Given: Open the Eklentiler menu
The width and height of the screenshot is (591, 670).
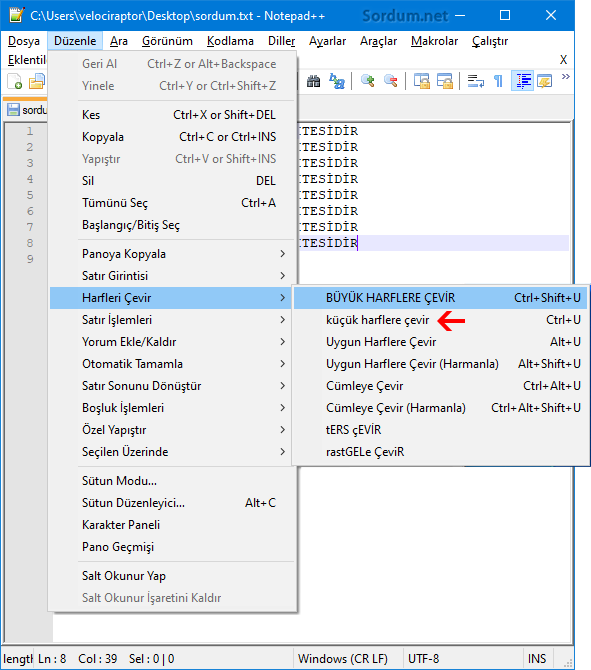Looking at the screenshot, I should tap(26, 60).
